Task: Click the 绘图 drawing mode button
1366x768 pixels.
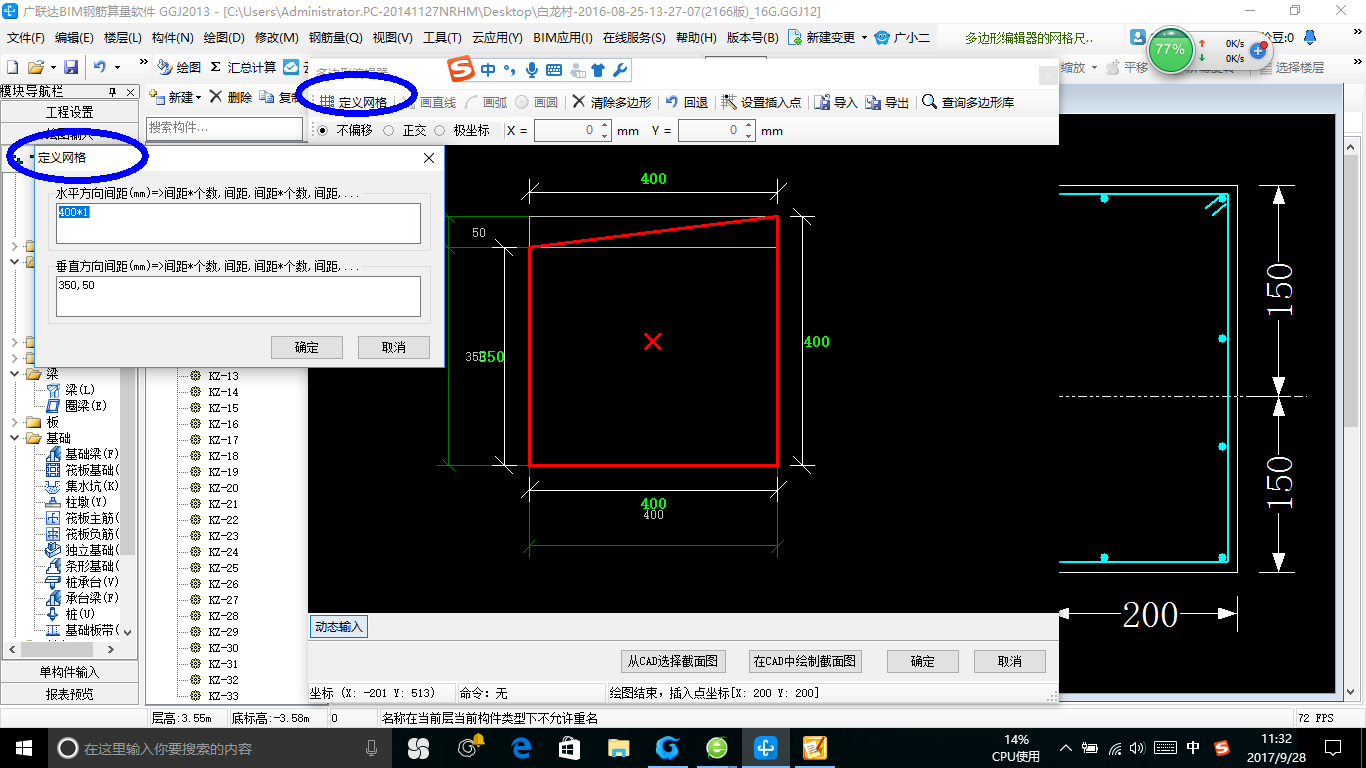Action: tap(180, 67)
